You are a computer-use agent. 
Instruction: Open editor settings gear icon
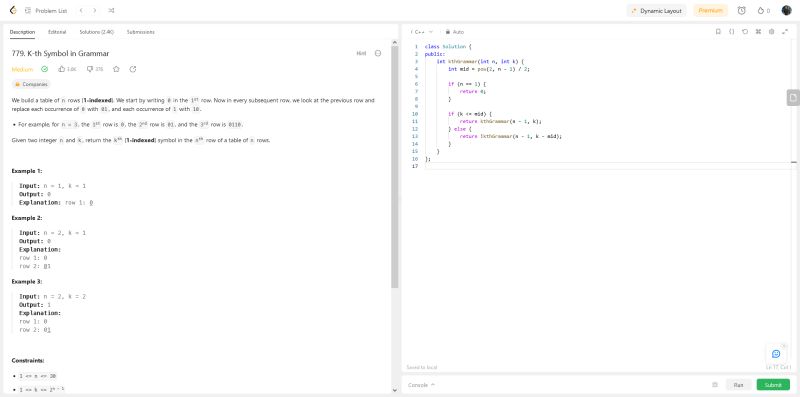coord(771,32)
